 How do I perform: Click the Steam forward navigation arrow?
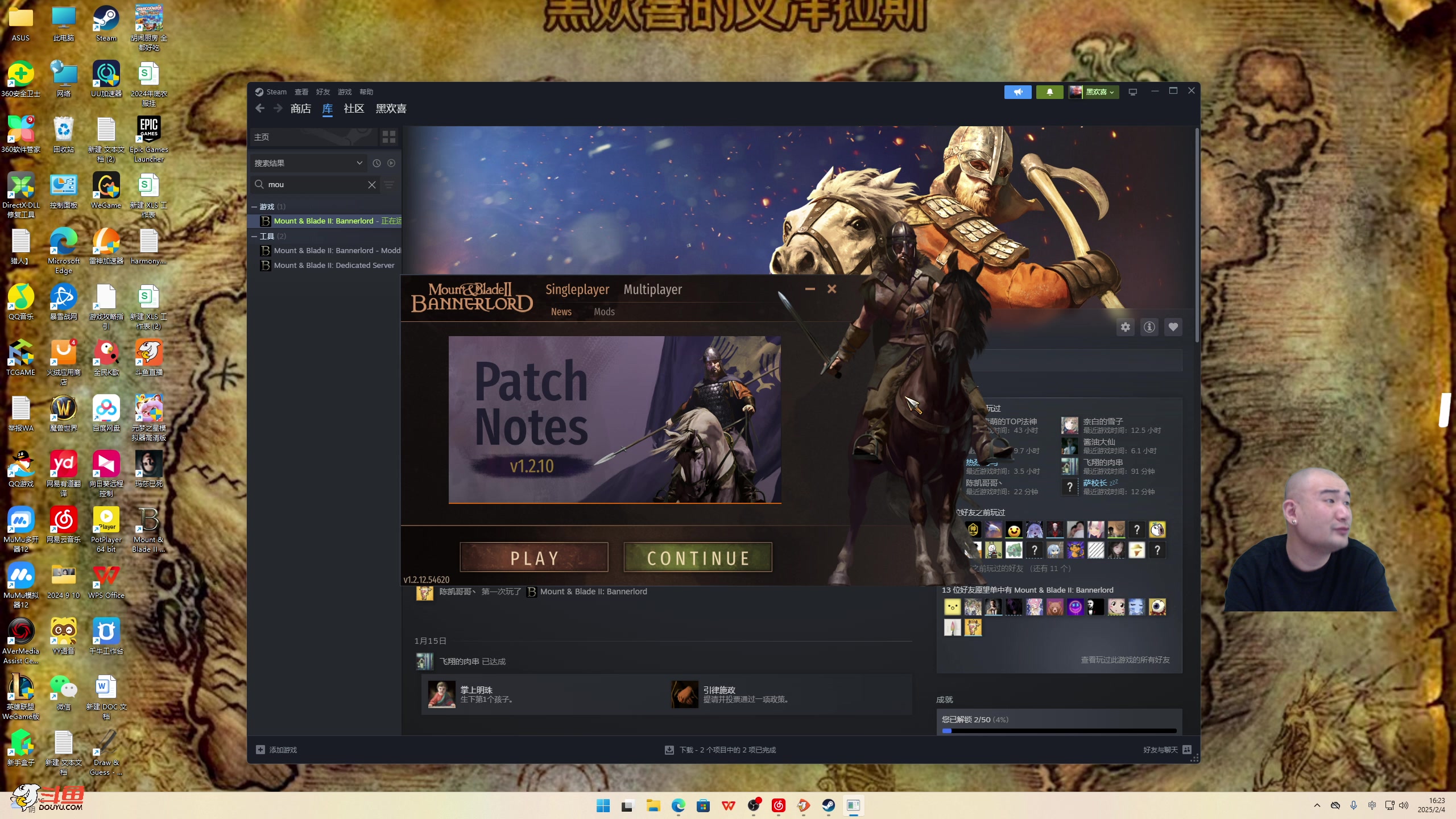pos(278,108)
